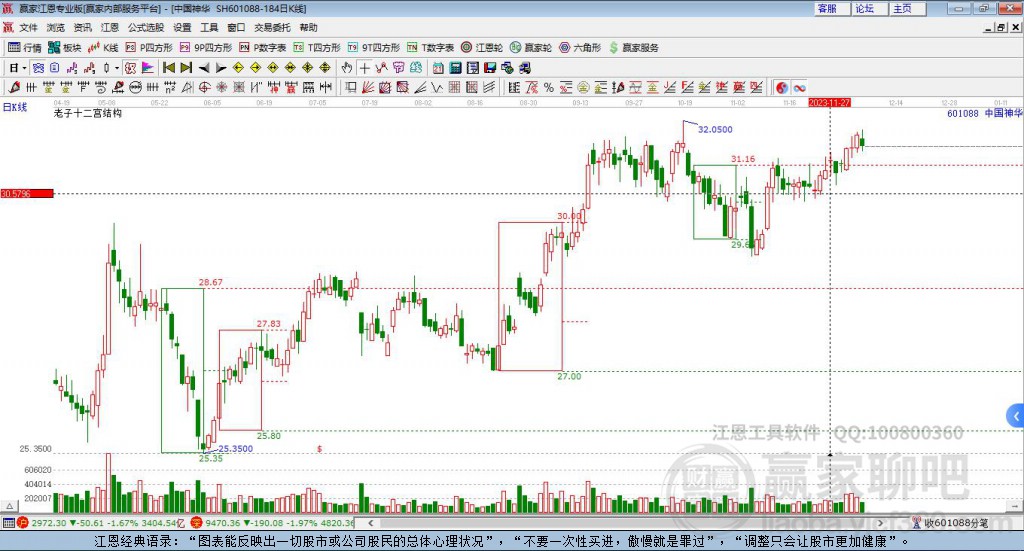The height and width of the screenshot is (551, 1024).
Task: Open the T四方形 tool
Action: coord(317,47)
